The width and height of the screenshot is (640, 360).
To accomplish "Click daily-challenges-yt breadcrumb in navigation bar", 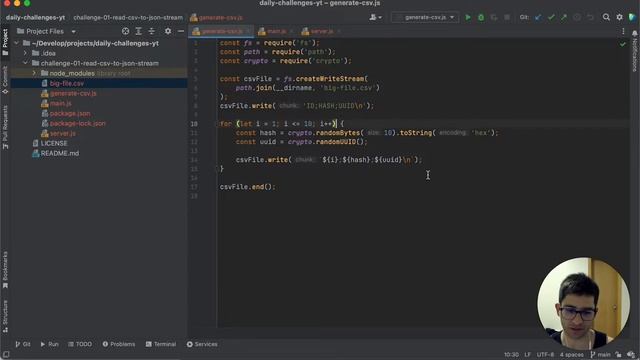I will [x=35, y=18].
